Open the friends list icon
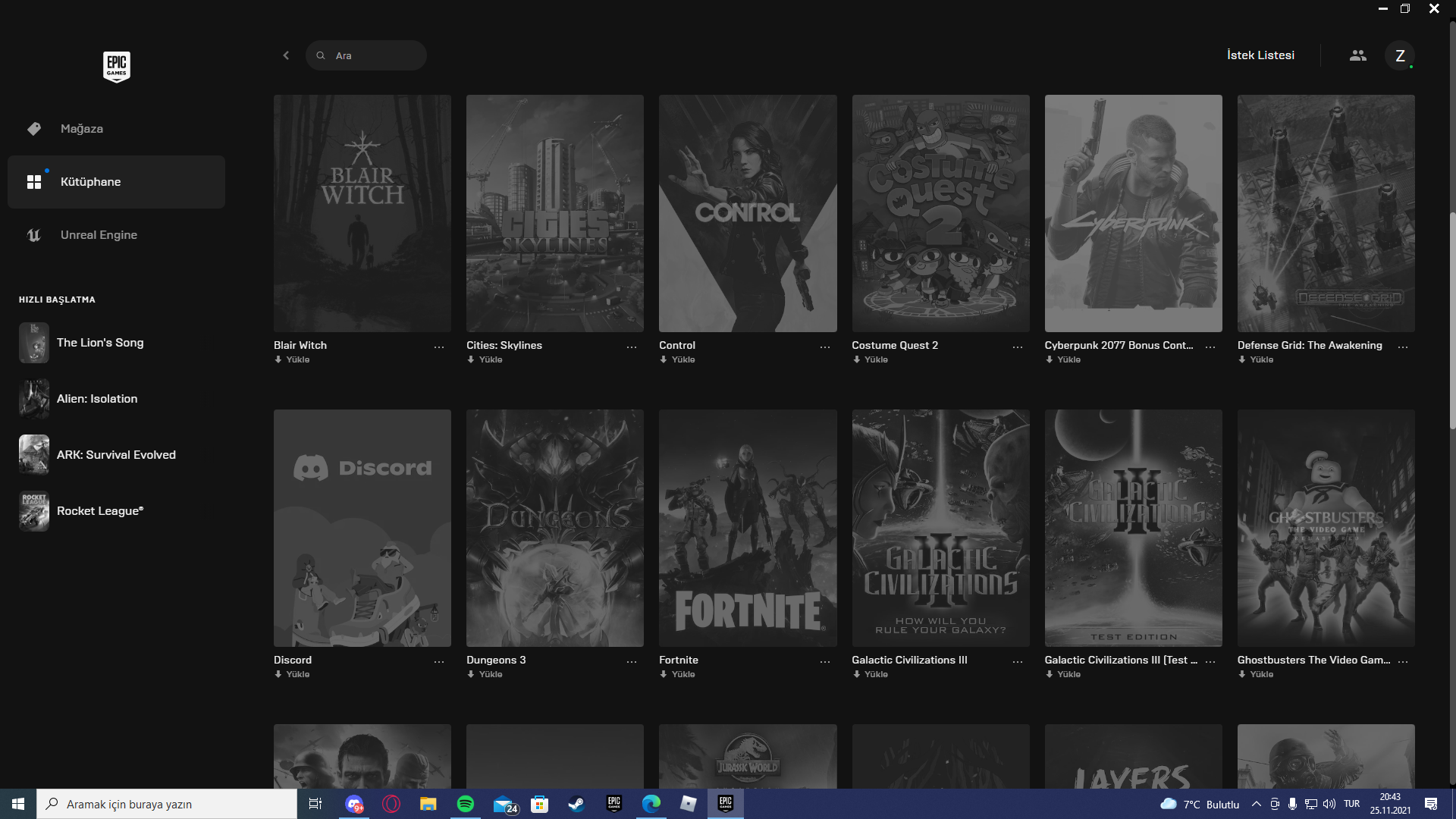 coord(1358,55)
